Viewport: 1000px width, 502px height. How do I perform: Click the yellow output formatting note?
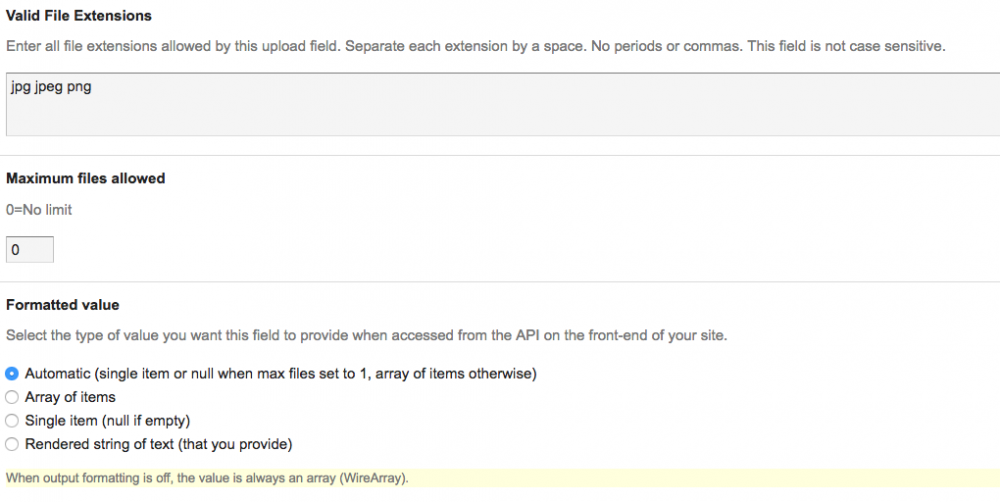(207, 479)
